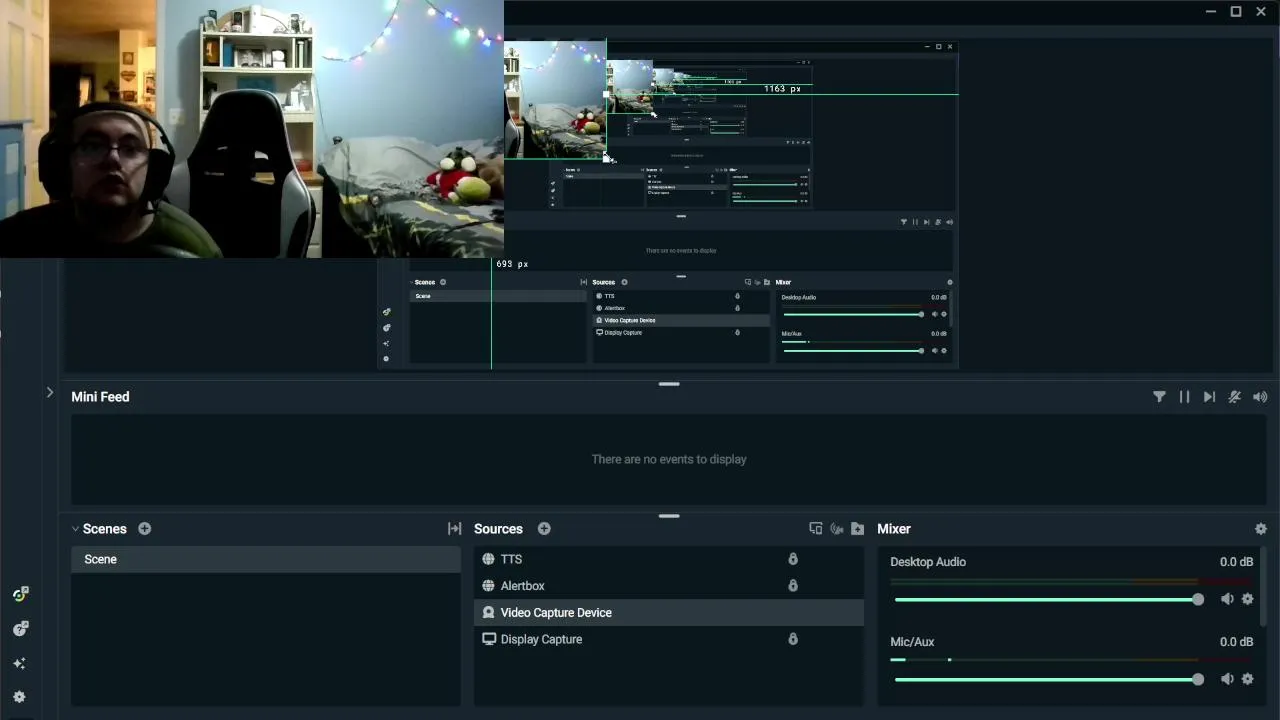Click the Desktop Audio 0.0 dB value

[1236, 562]
